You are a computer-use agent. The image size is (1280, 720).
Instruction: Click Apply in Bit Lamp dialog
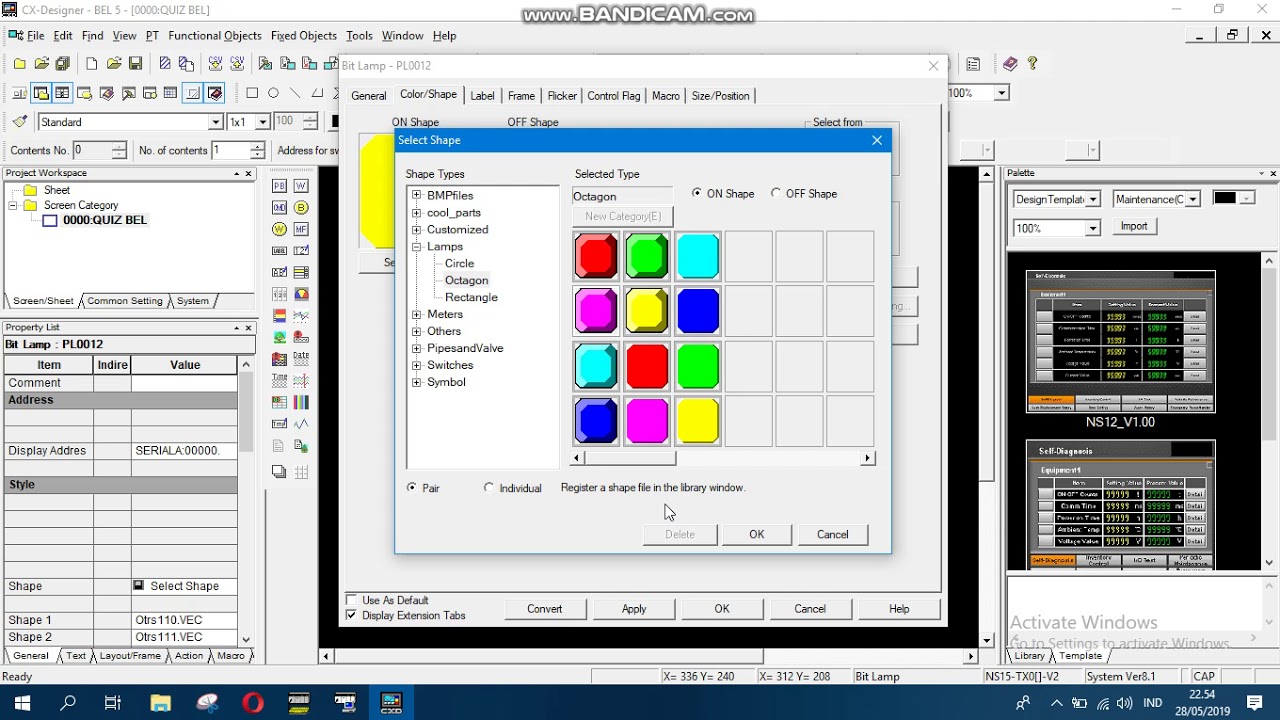click(x=634, y=608)
